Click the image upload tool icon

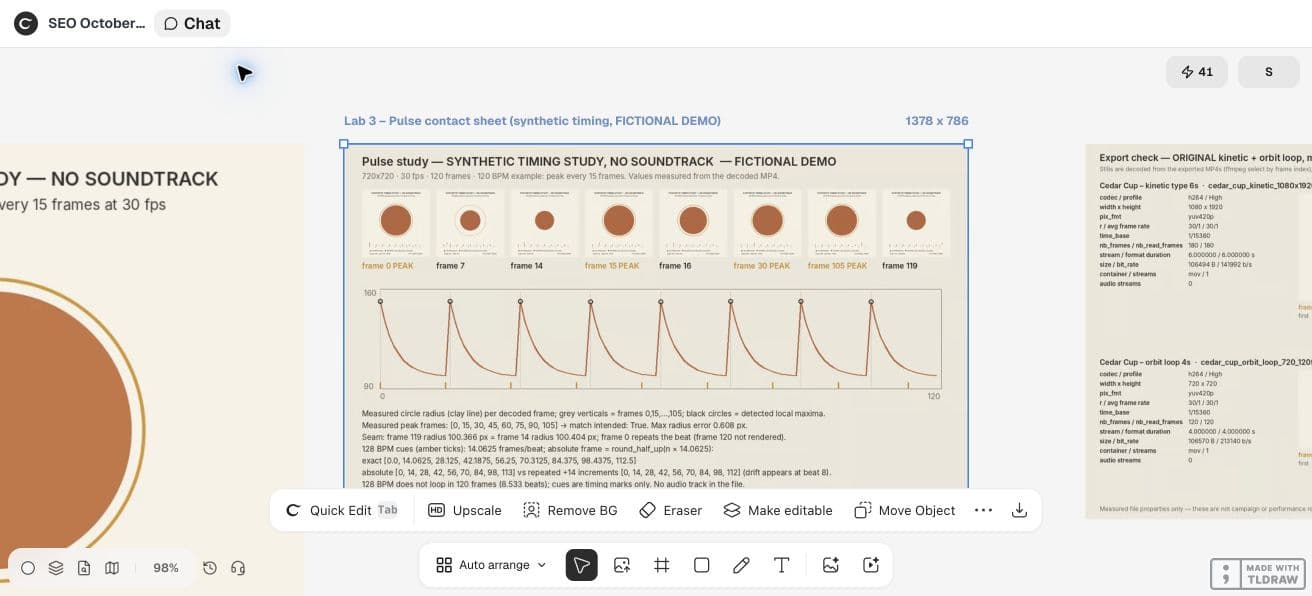click(x=622, y=565)
